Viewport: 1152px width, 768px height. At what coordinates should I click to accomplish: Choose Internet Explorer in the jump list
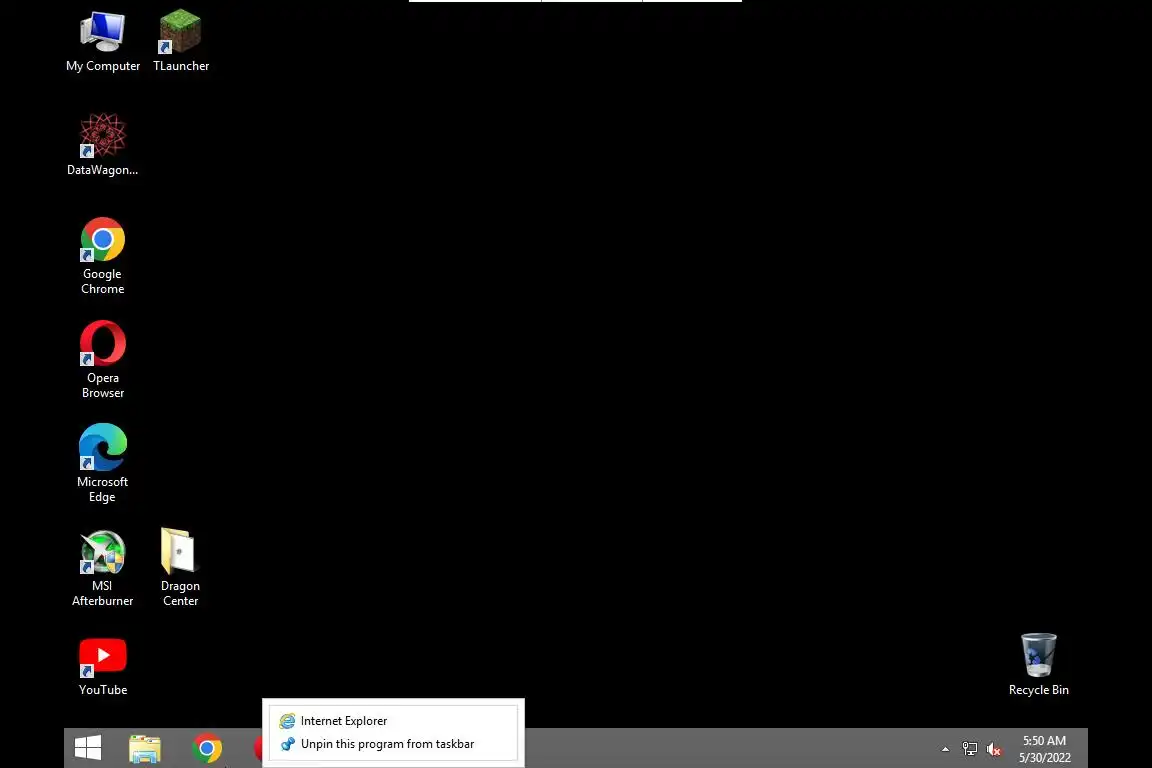(393, 721)
